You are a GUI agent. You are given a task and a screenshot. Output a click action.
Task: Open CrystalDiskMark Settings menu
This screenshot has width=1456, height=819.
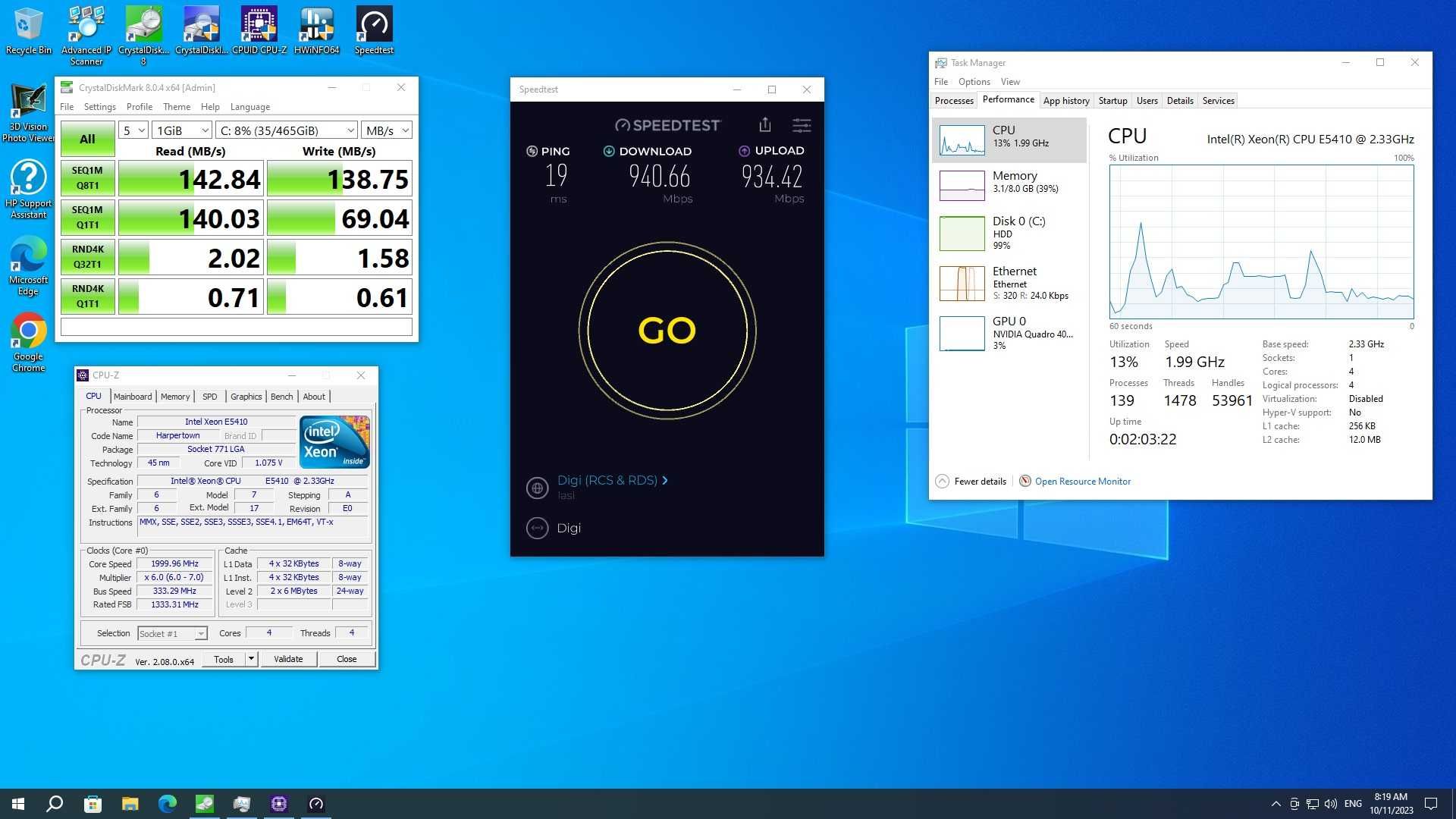[99, 107]
